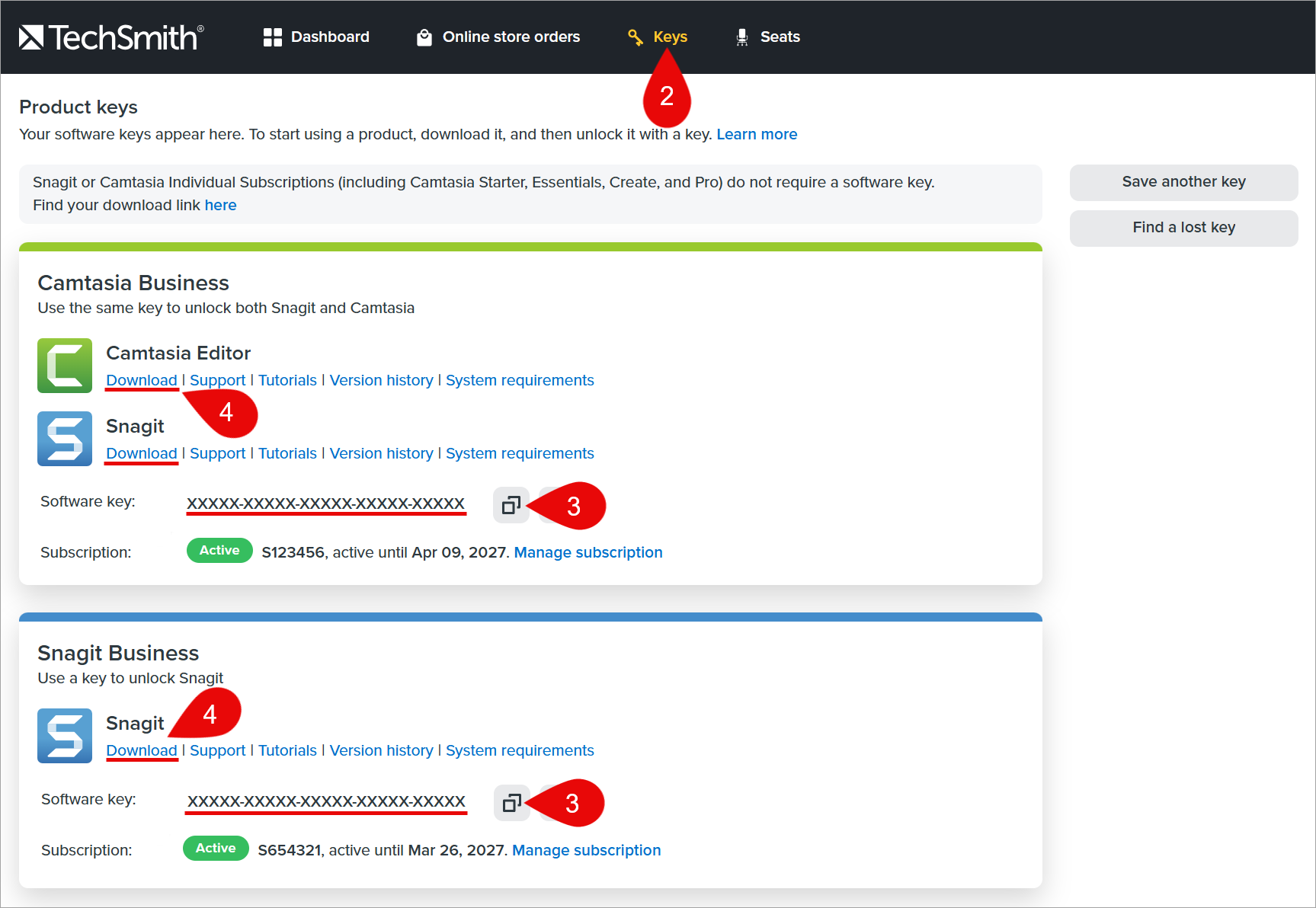Open Online store orders

point(498,37)
